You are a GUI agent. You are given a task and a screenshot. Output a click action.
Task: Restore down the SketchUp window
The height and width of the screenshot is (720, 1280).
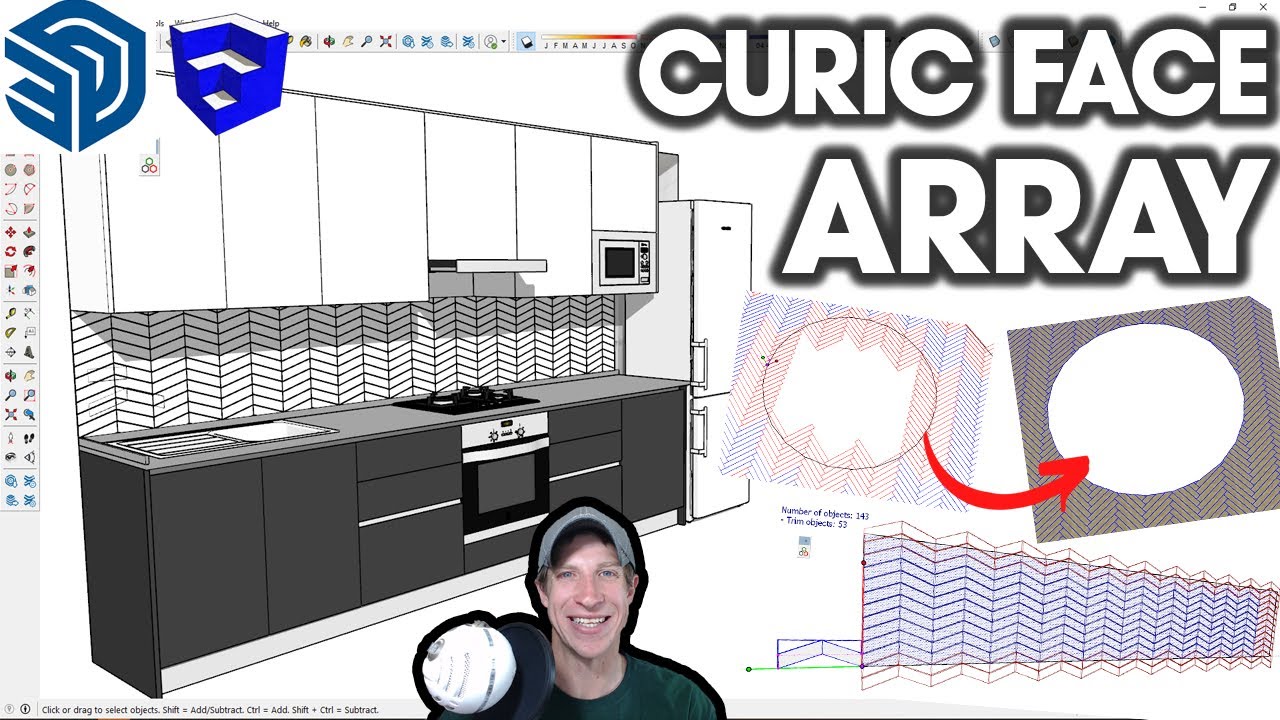pos(1232,7)
